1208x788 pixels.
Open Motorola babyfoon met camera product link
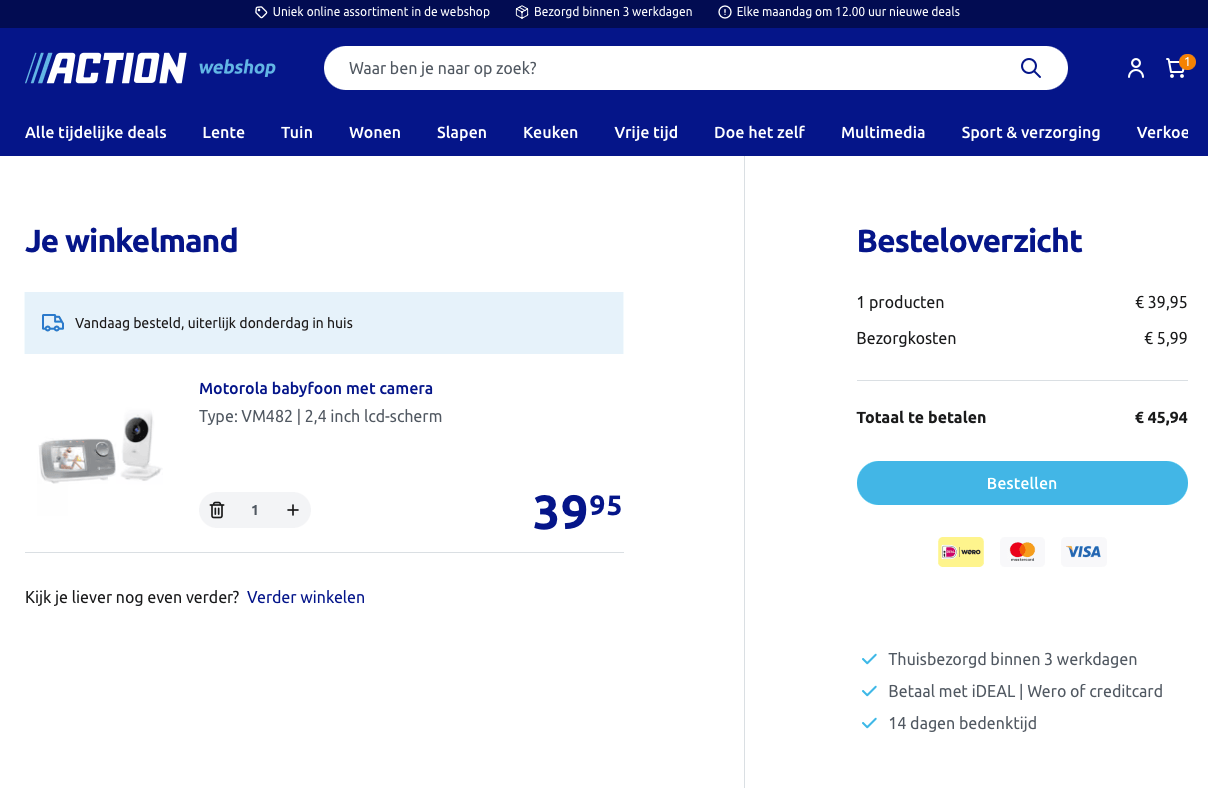point(316,388)
